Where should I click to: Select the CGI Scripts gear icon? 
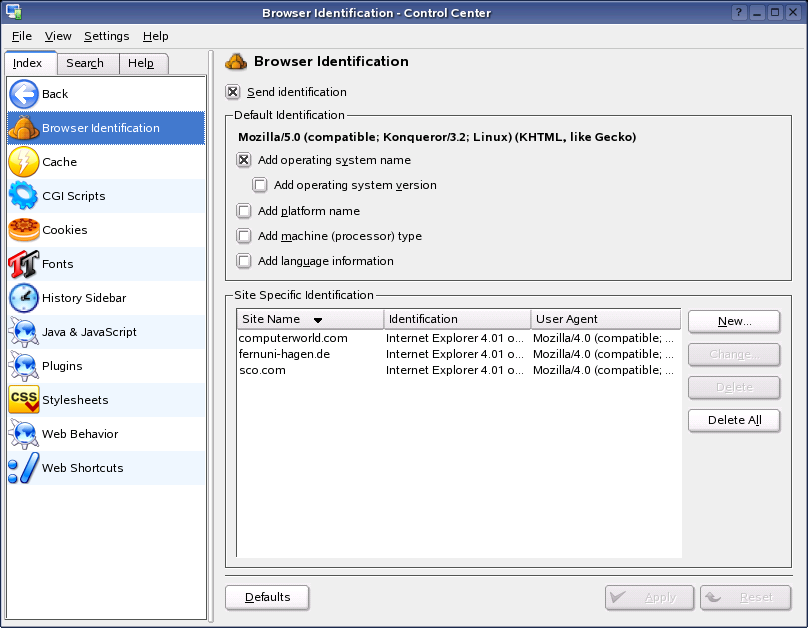click(x=24, y=196)
